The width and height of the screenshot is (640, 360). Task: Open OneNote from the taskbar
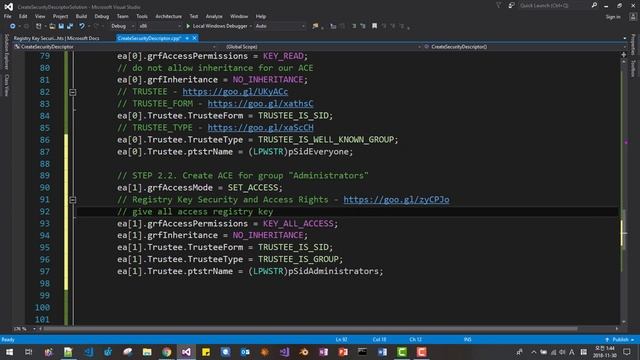(323, 352)
